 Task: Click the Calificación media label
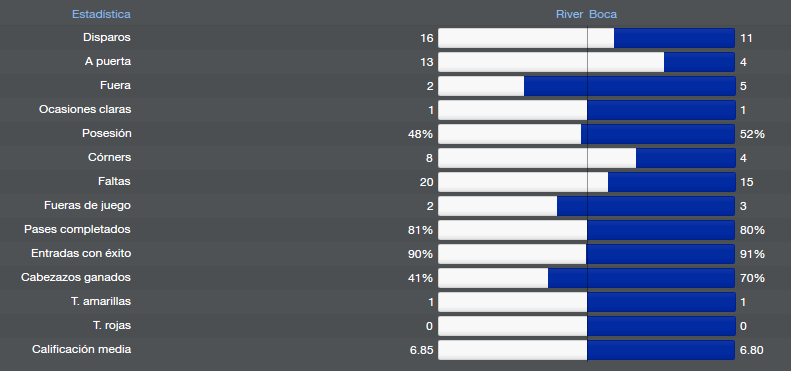pyautogui.click(x=81, y=349)
